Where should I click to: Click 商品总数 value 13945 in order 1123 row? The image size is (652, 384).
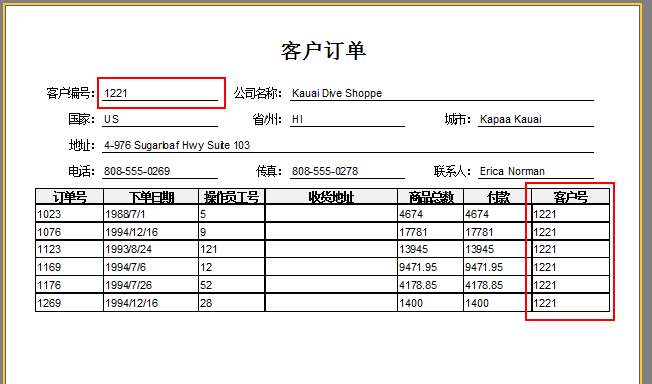pyautogui.click(x=413, y=249)
